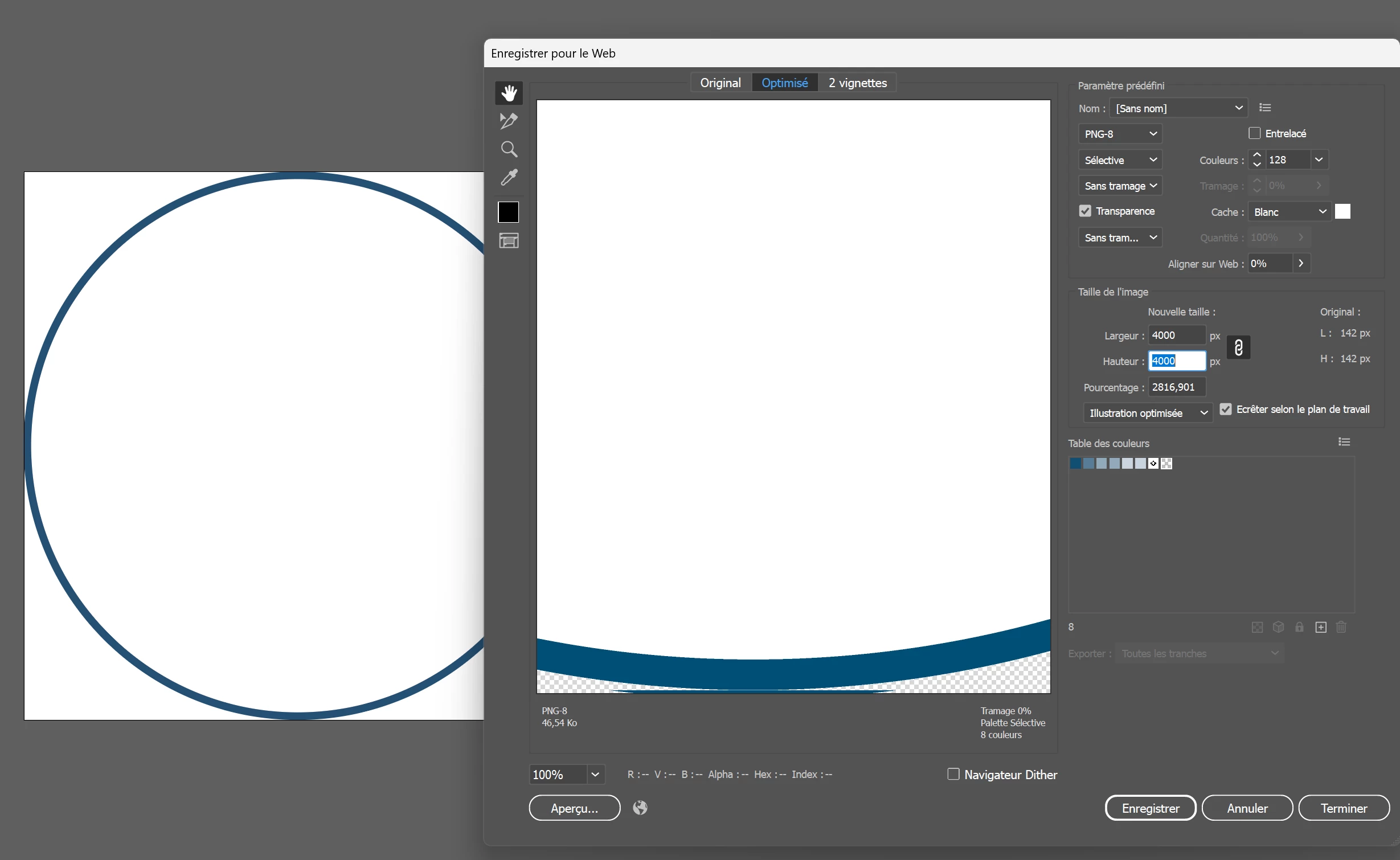Switch to the Original tab
The image size is (1400, 860).
720,83
